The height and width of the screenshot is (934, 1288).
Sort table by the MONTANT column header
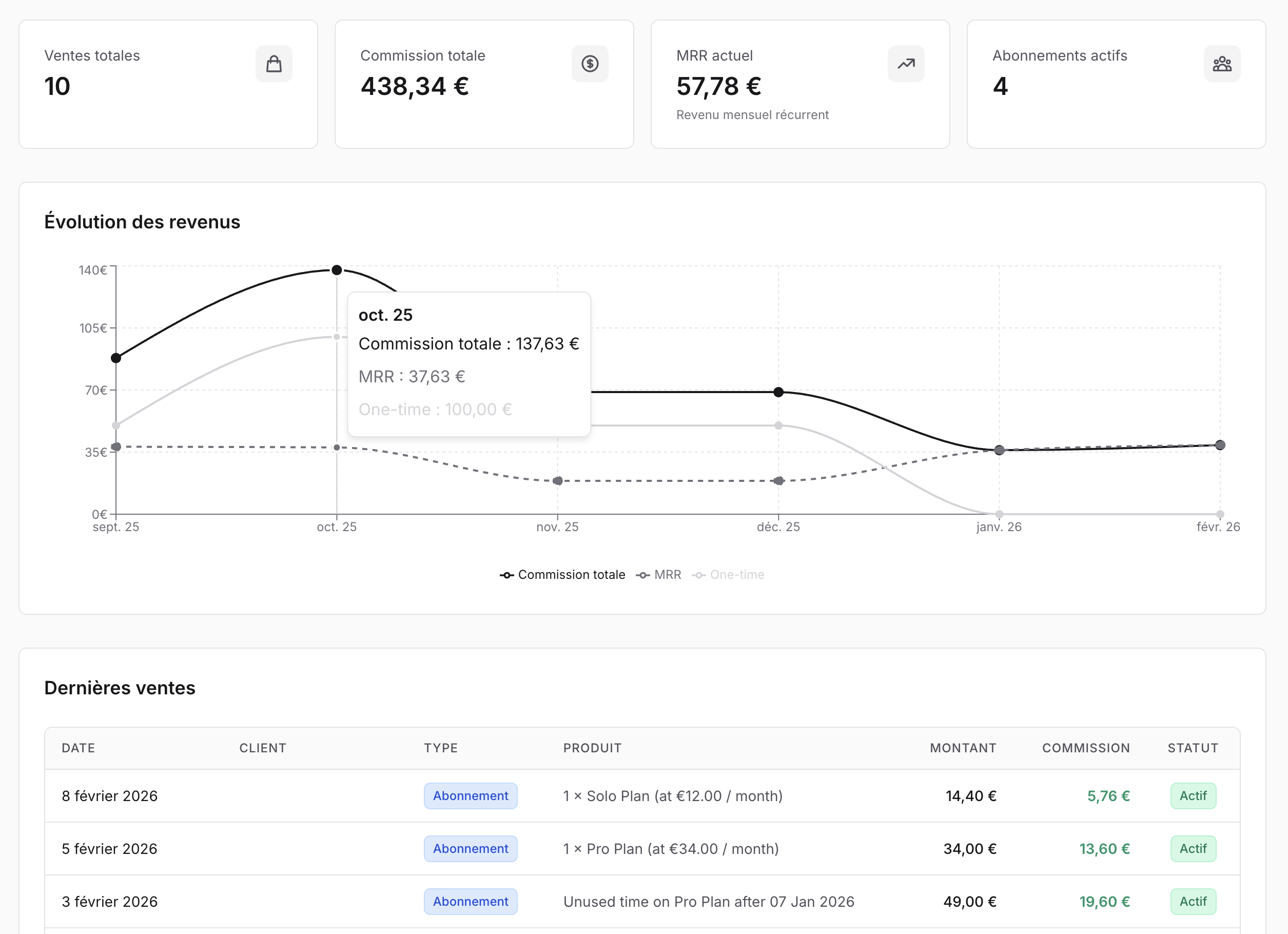[963, 748]
